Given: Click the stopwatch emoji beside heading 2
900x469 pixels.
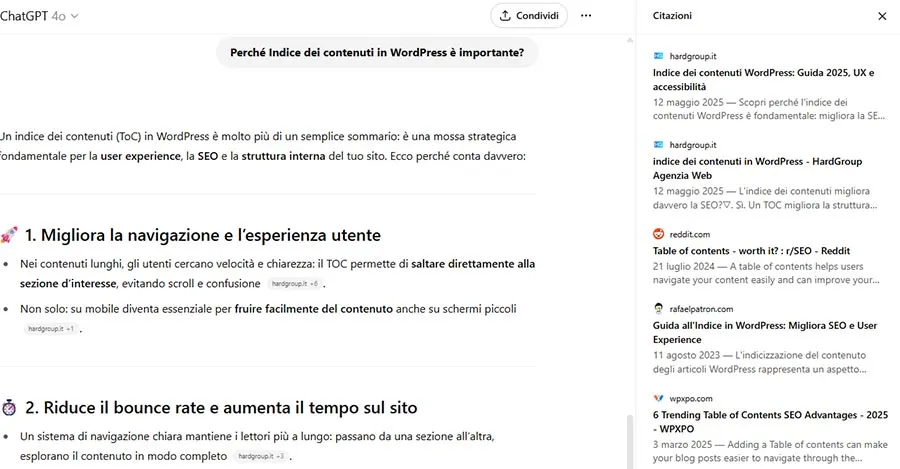Looking at the screenshot, I should click(9, 408).
